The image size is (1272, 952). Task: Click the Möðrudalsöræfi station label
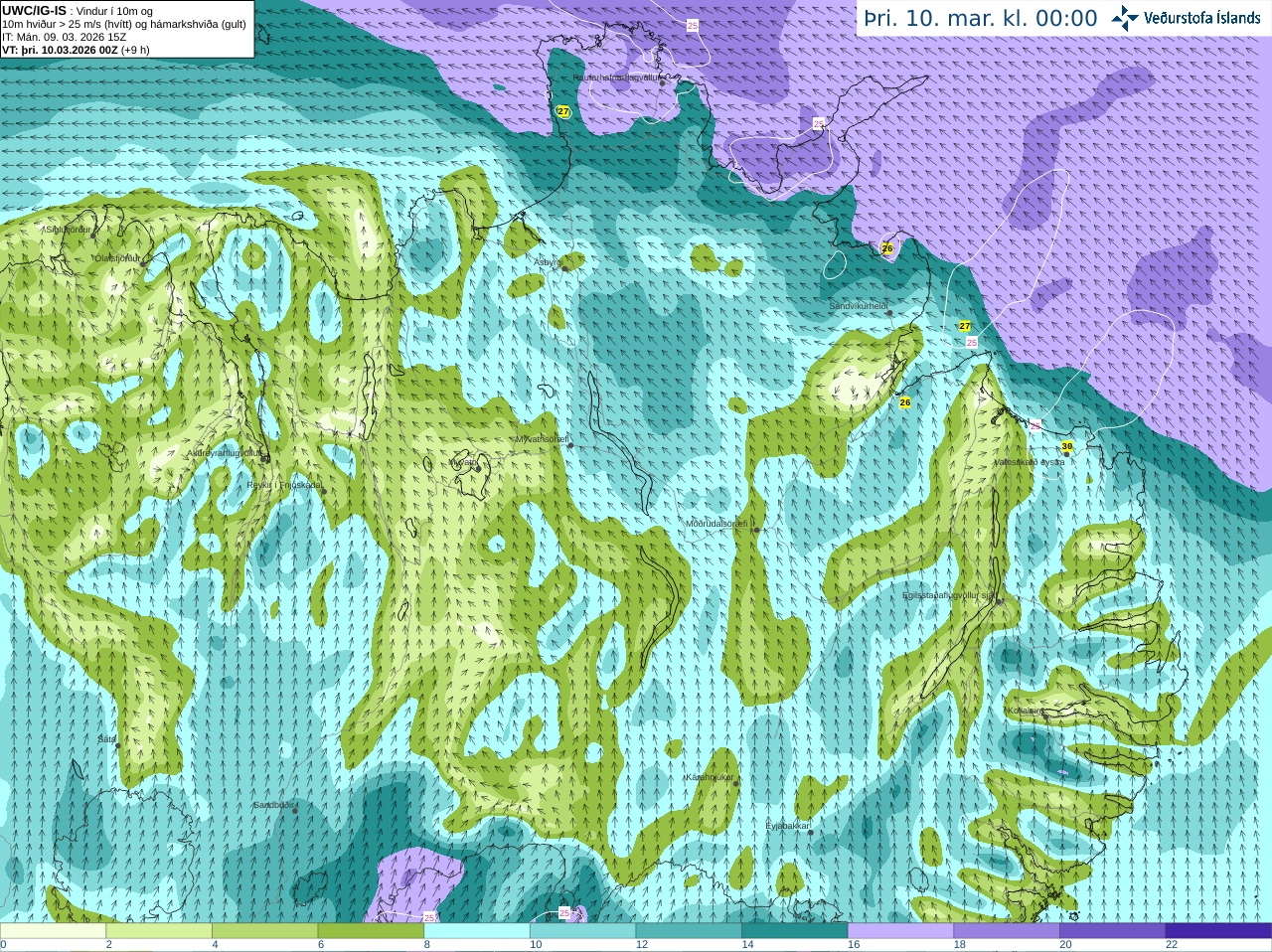(x=720, y=523)
